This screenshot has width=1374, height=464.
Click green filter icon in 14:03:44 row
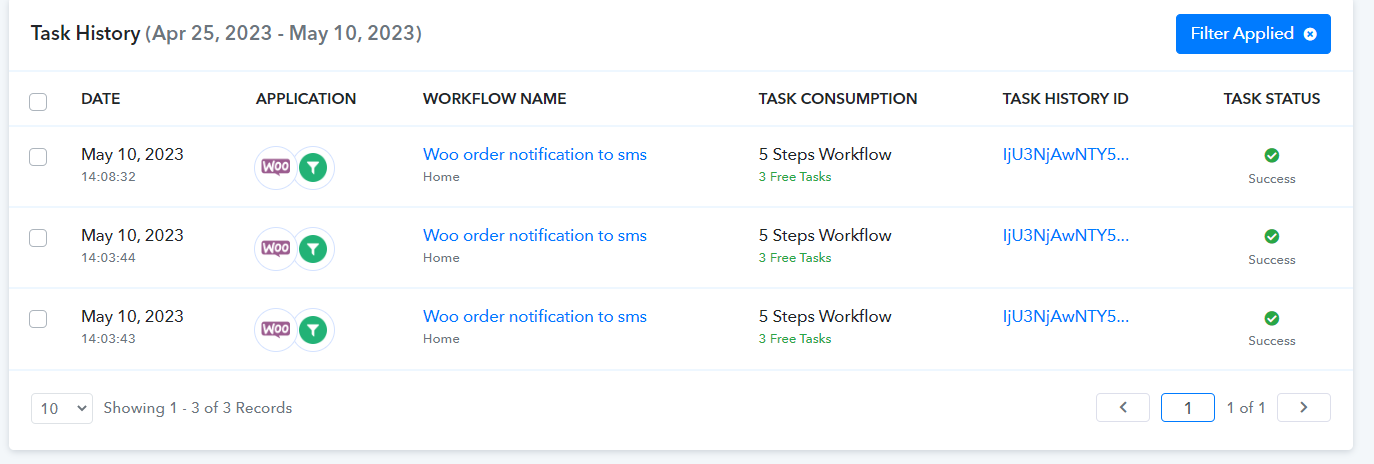coord(314,248)
